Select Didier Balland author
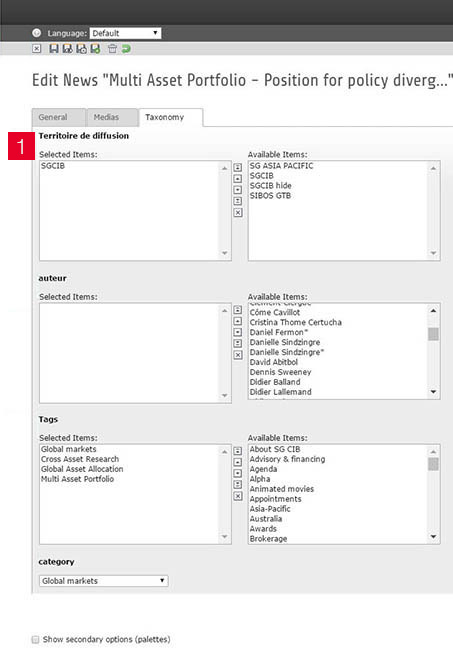Image resolution: width=453 pixels, height=649 pixels. [275, 382]
